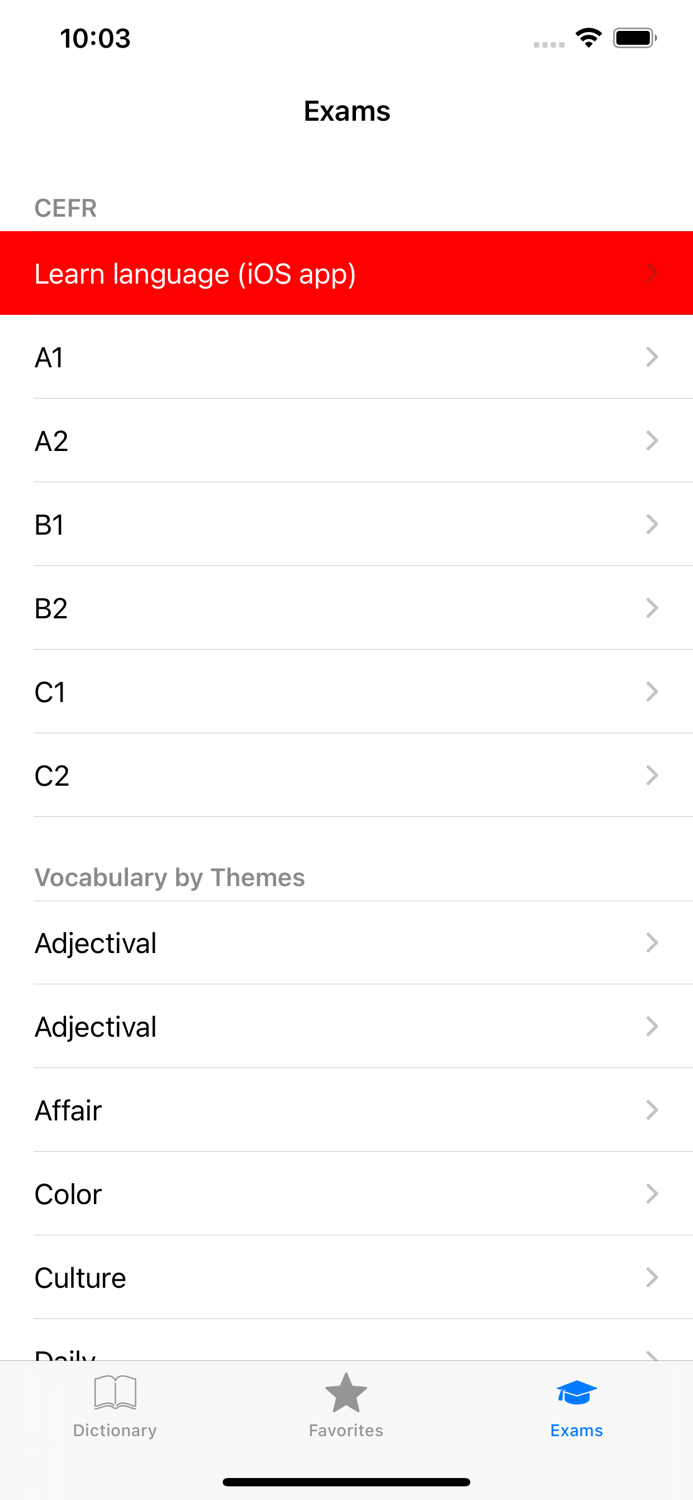Image resolution: width=693 pixels, height=1500 pixels.
Task: Open the A1 exam level
Action: click(346, 357)
